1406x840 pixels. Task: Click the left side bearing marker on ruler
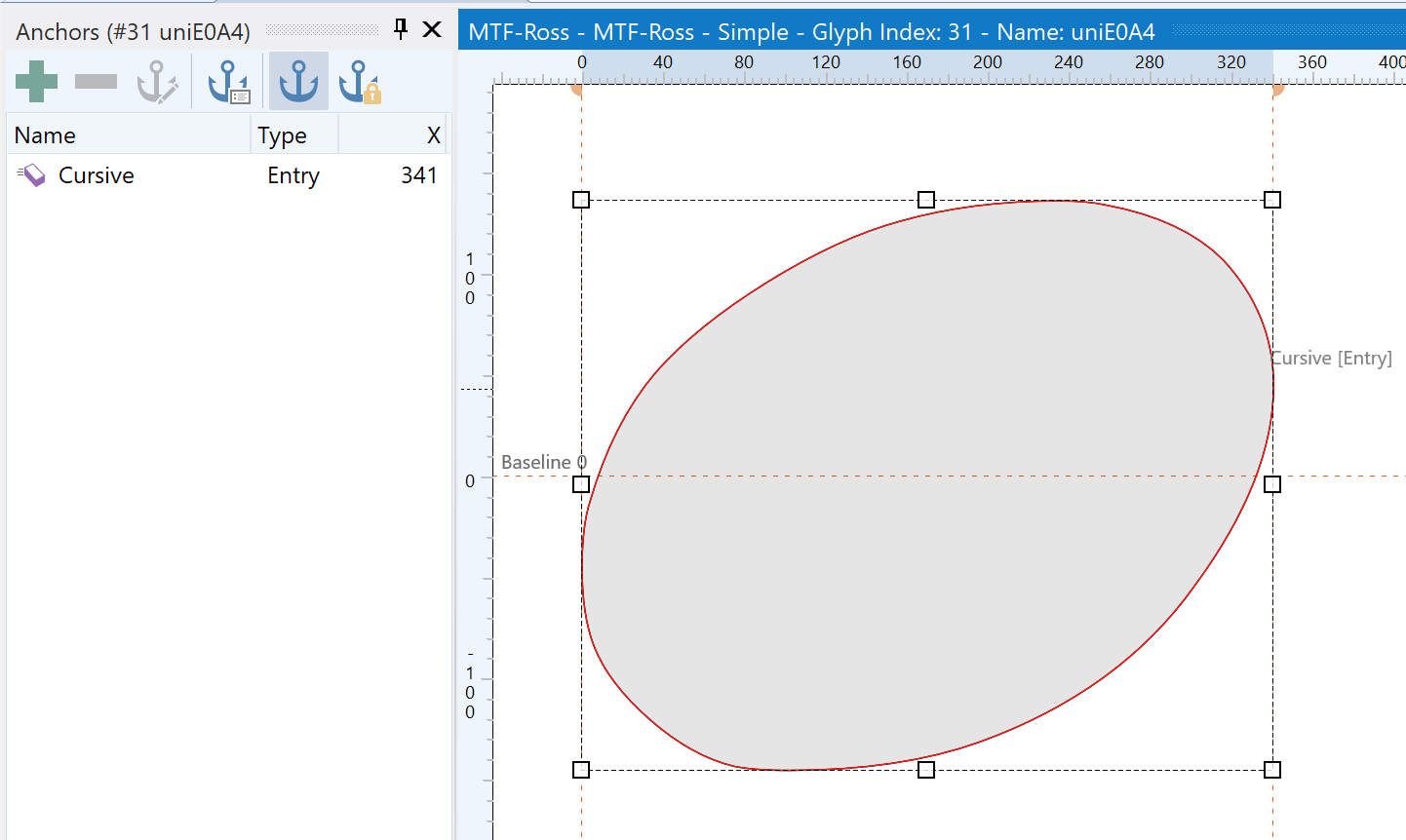(577, 91)
